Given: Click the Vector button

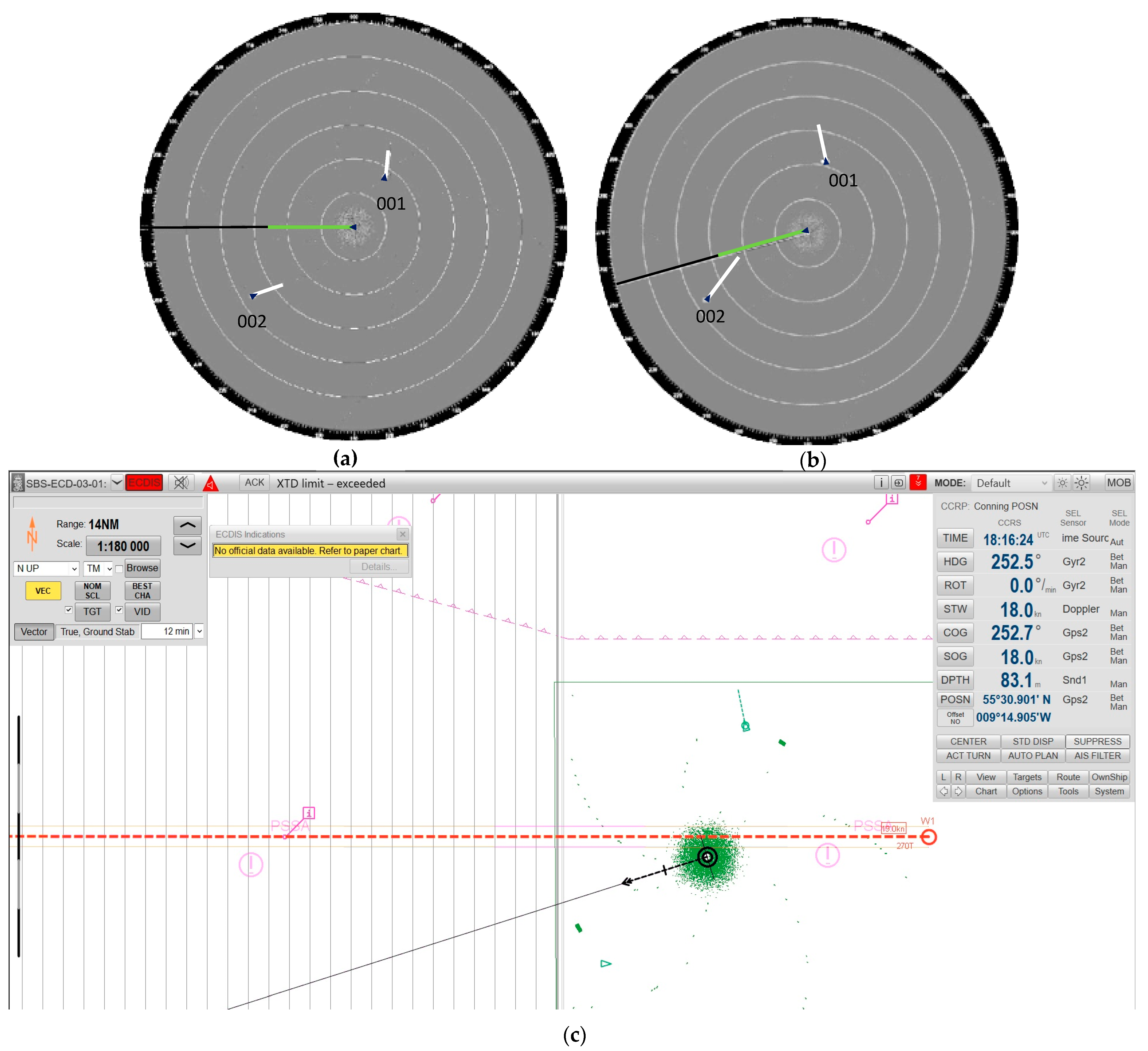Looking at the screenshot, I should click(x=34, y=631).
